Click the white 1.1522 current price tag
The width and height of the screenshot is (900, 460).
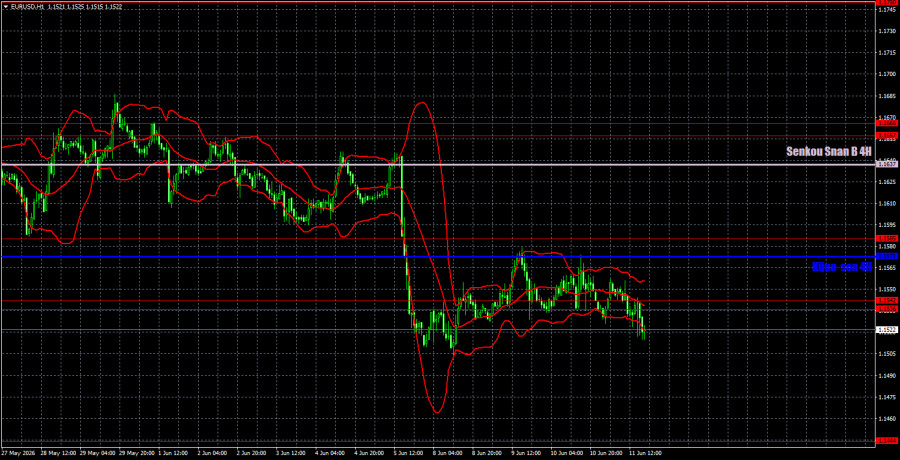point(887,330)
